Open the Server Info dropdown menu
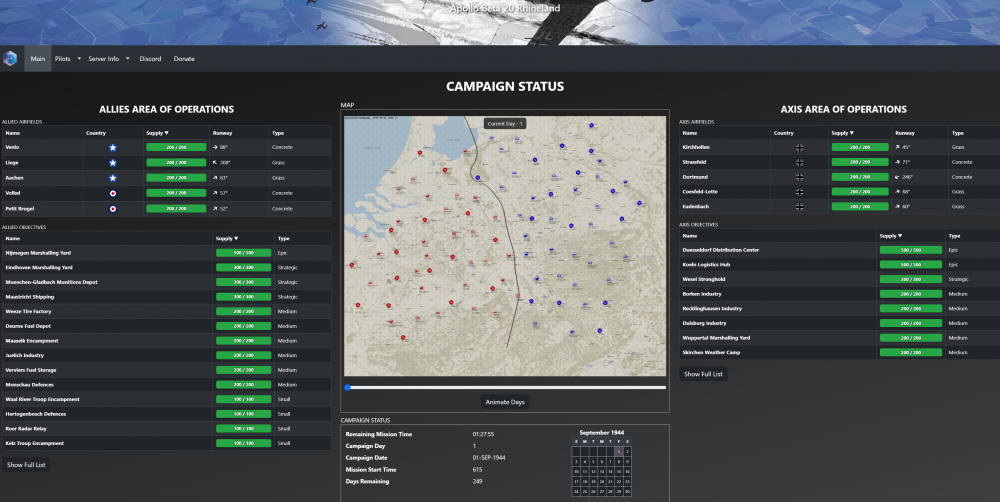1000x502 pixels. pyautogui.click(x=108, y=59)
